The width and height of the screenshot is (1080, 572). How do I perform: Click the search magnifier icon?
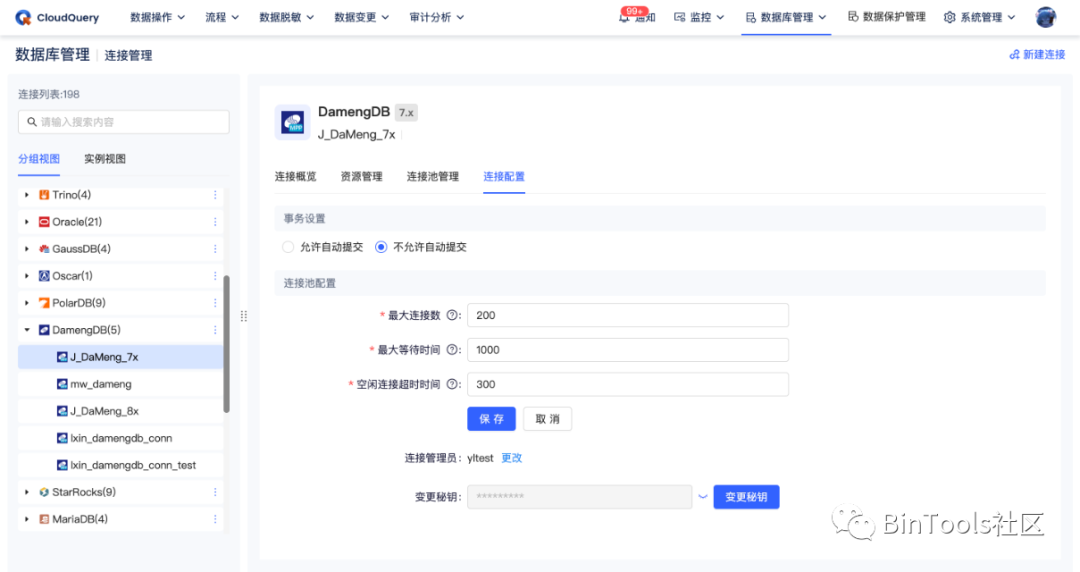point(32,122)
